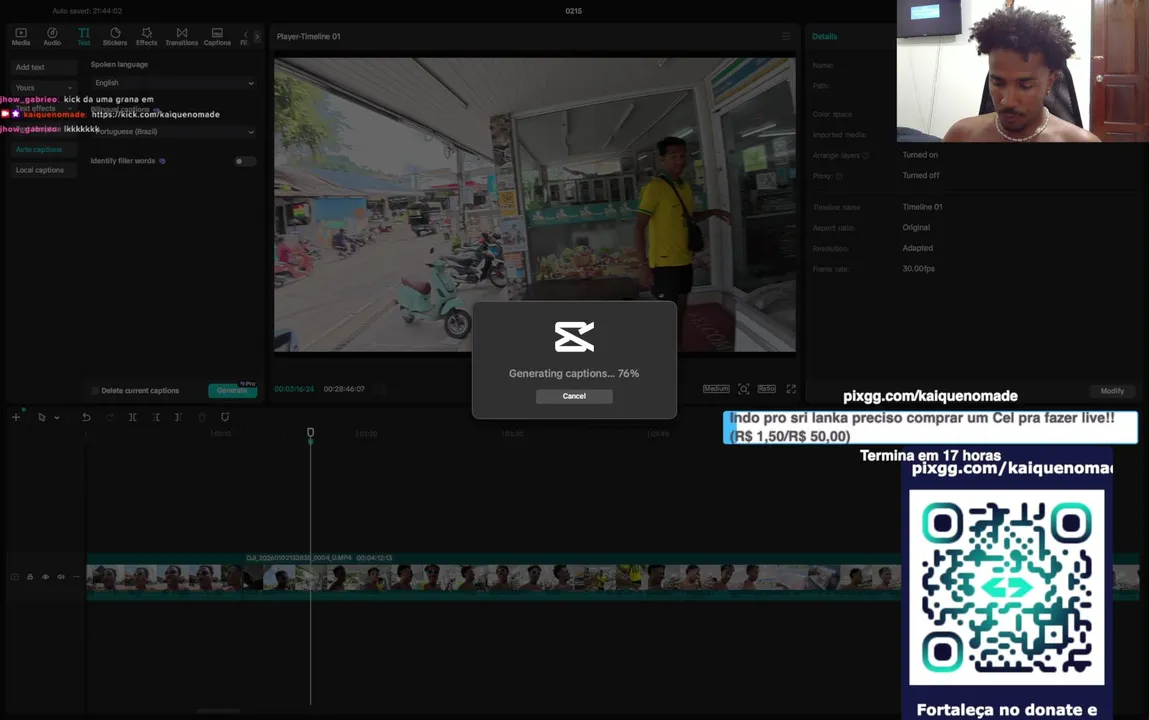Click track cover icon at far left
The image size is (1149, 720).
pyautogui.click(x=15, y=577)
